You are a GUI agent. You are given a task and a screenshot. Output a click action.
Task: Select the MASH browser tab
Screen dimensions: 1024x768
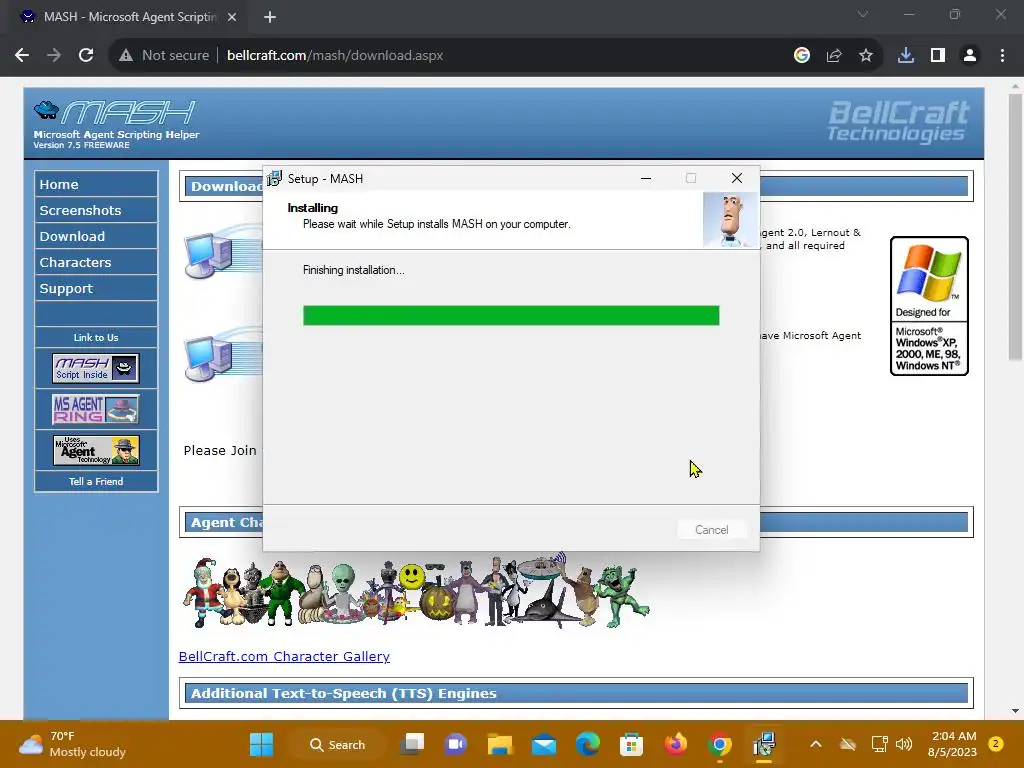point(129,17)
